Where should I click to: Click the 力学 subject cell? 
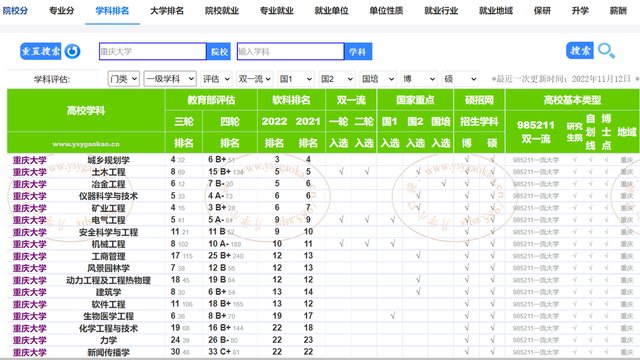pyautogui.click(x=108, y=340)
